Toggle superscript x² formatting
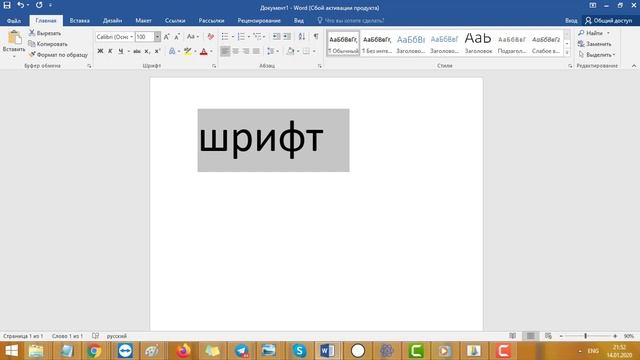The height and width of the screenshot is (360, 640). 158,51
